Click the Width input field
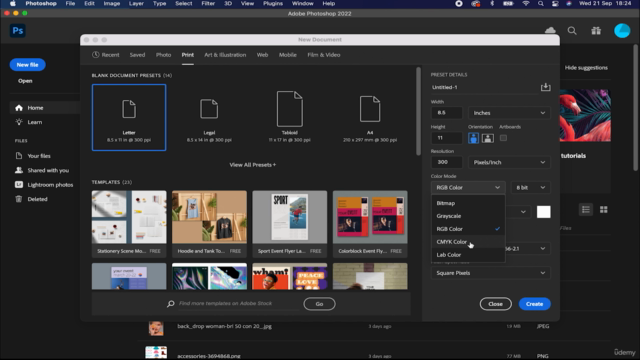This screenshot has height=360, width=640. click(447, 113)
